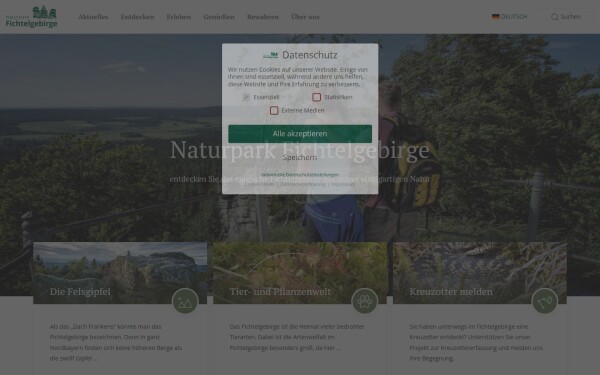The height and width of the screenshot is (375, 600).
Task: Save cookie choices with Speichern
Action: click(x=300, y=157)
